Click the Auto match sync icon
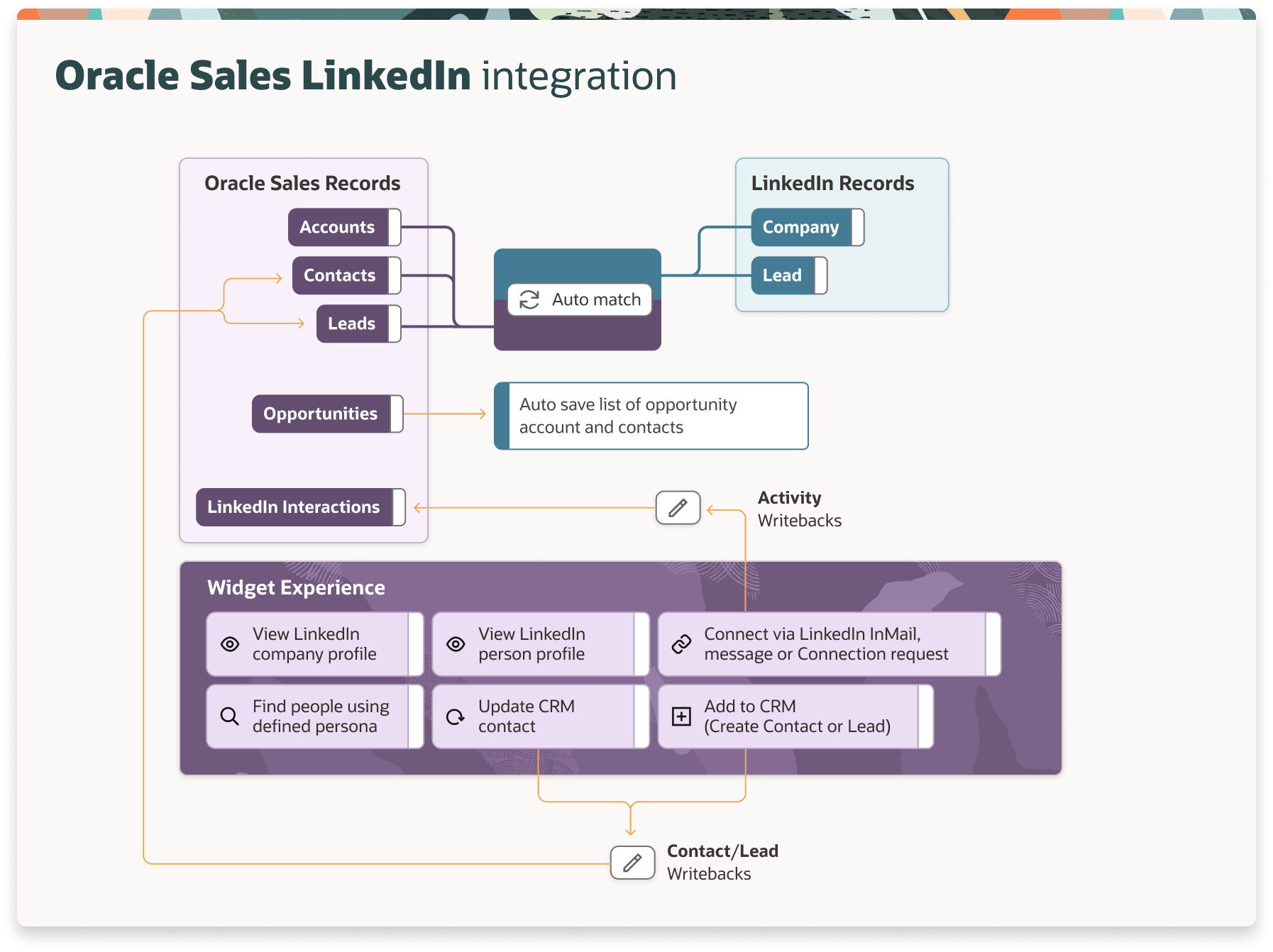The height and width of the screenshot is (952, 1273). [x=528, y=299]
